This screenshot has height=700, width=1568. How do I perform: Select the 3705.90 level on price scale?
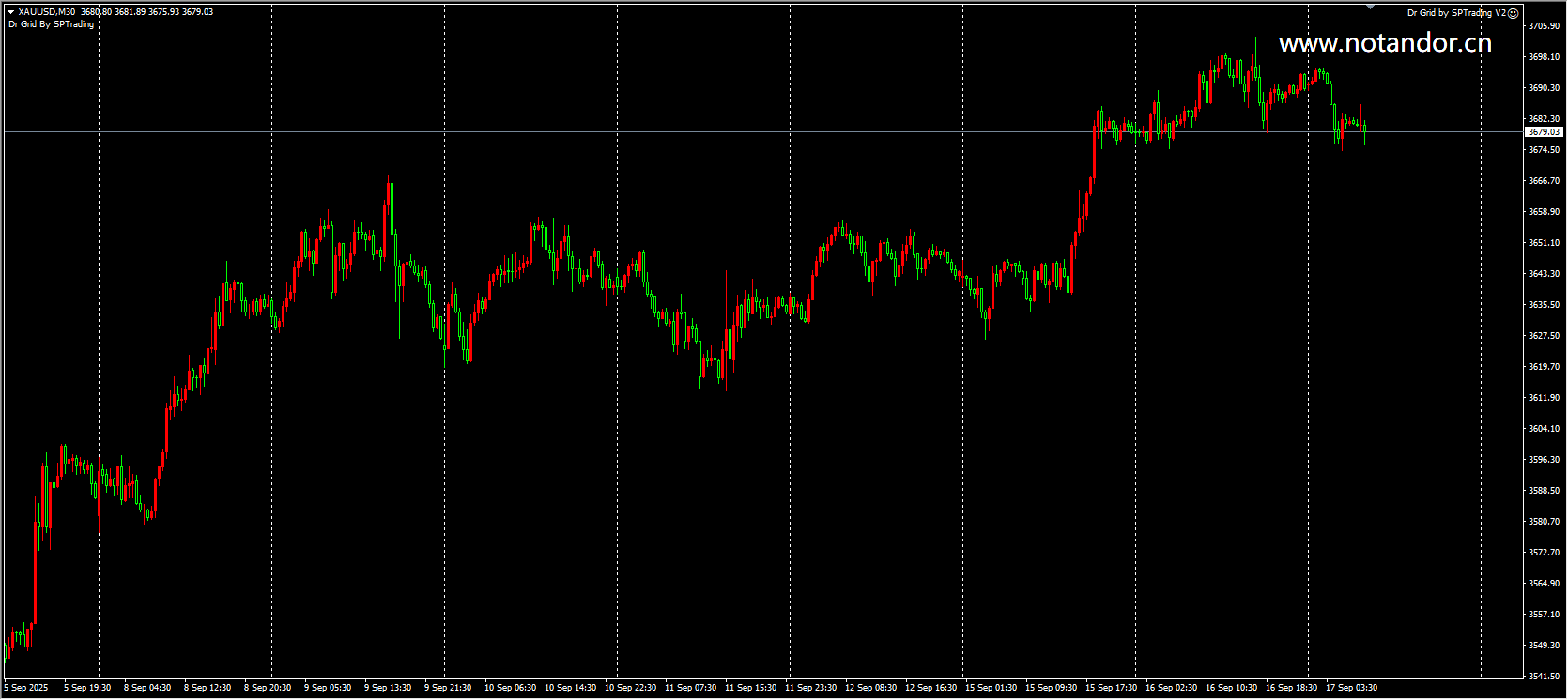(1545, 26)
